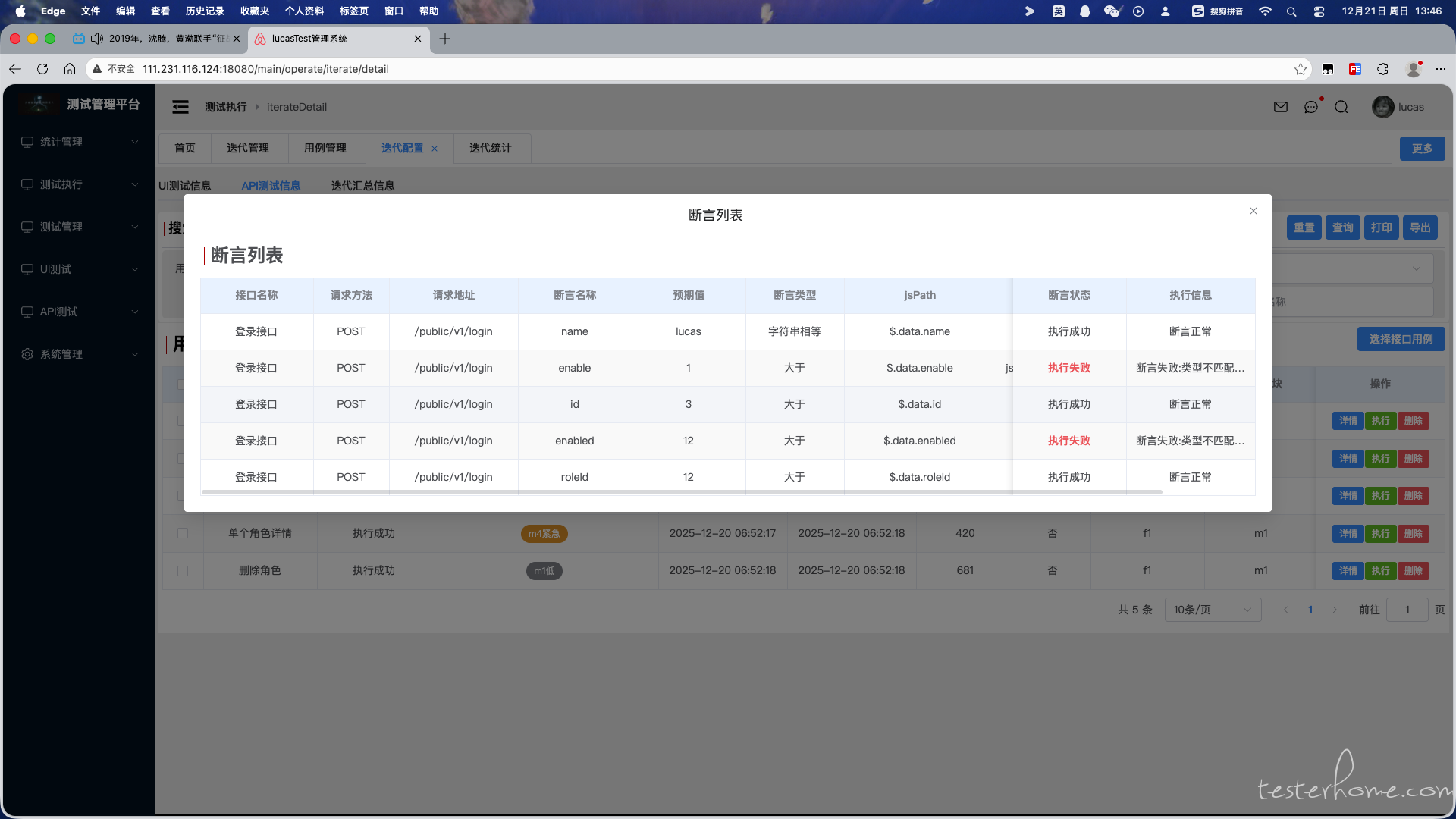Close the 断言列表 dialog with X icon
The width and height of the screenshot is (1456, 819).
click(1254, 211)
